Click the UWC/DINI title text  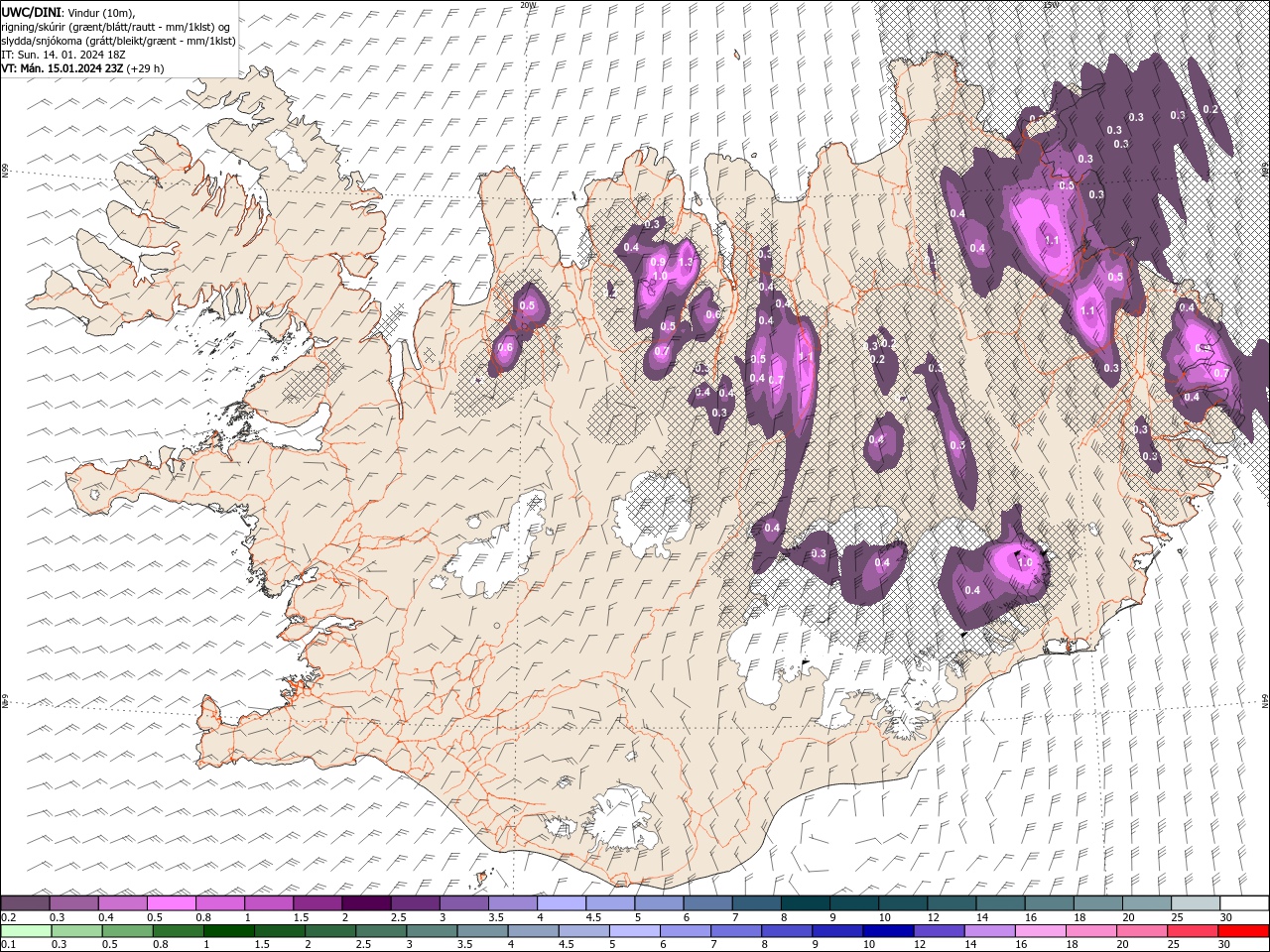[x=32, y=11]
